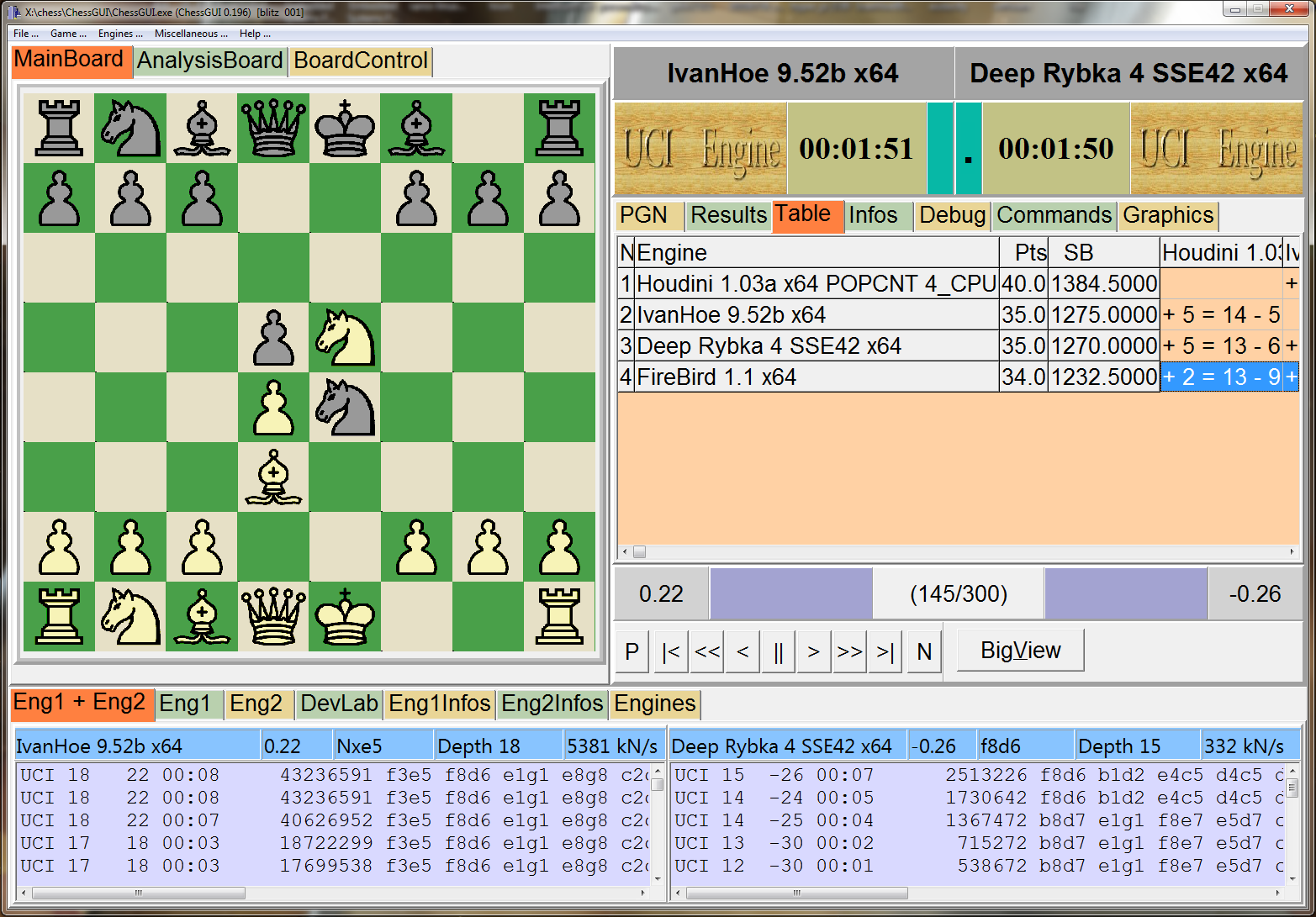This screenshot has width=1316, height=917.
Task: Switch to the AnalysisBoard tab
Action: (210, 61)
